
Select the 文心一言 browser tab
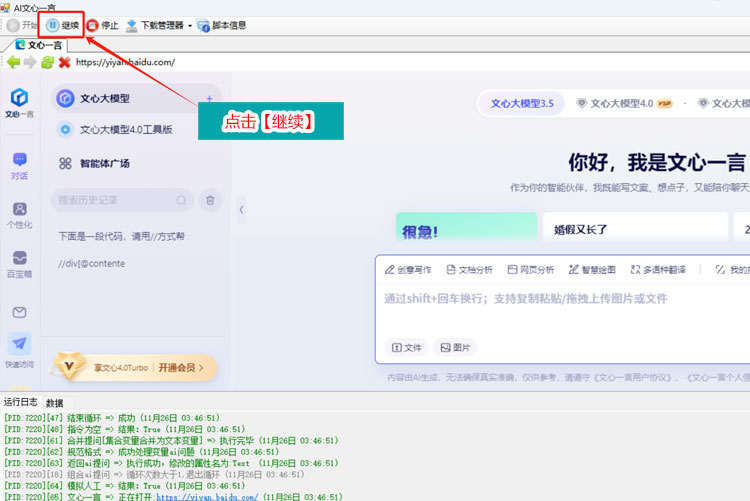39,45
